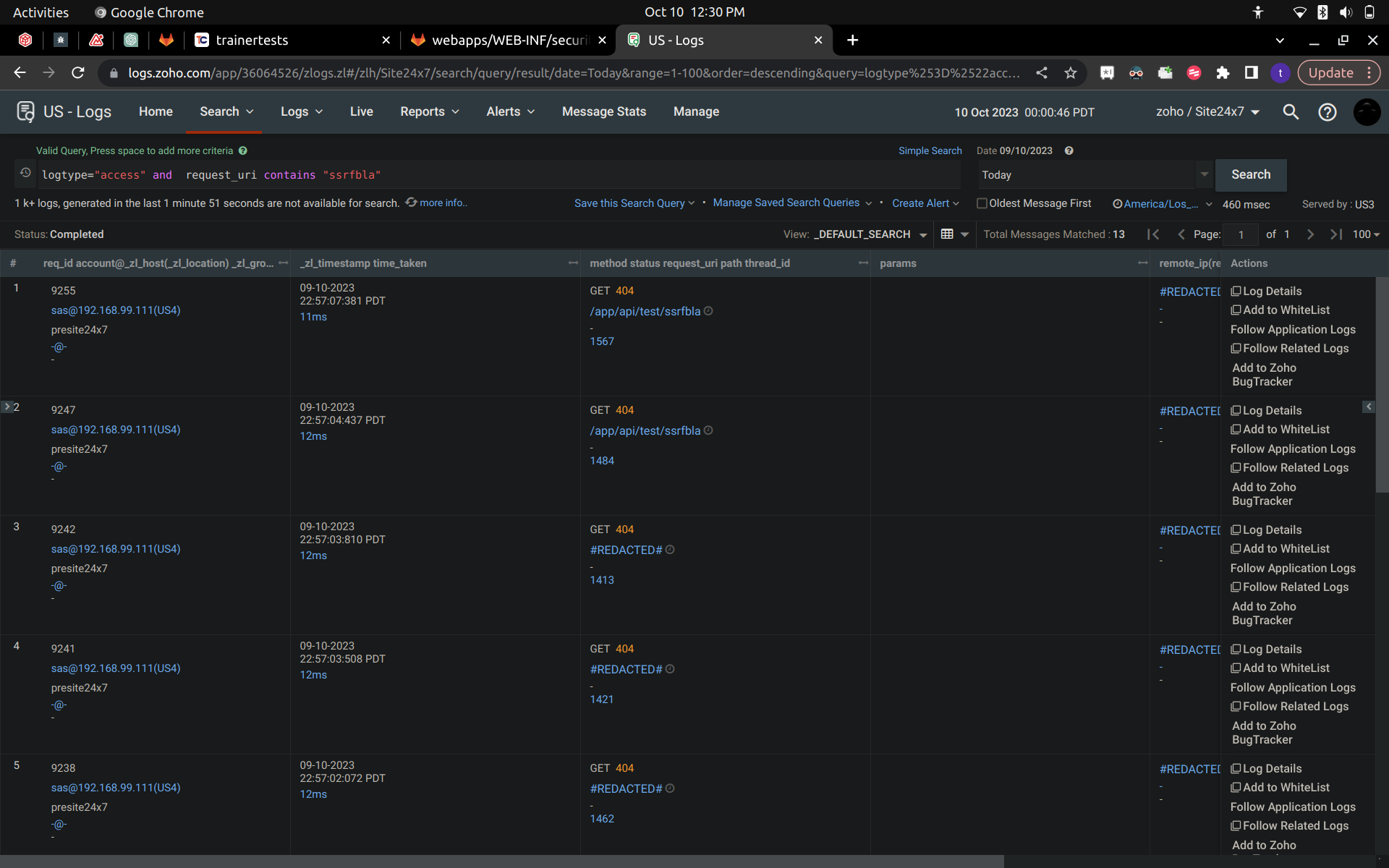The image size is (1389, 868).
Task: Click the refresh icon beside more info
Action: pyautogui.click(x=411, y=203)
